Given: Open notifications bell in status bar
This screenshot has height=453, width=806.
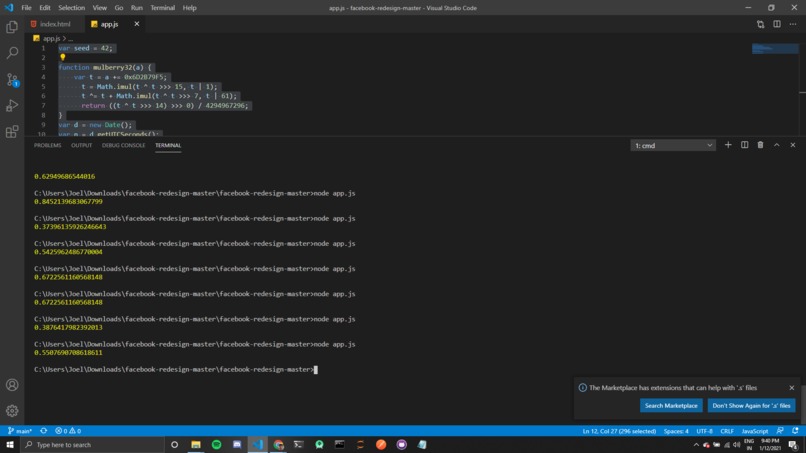Looking at the screenshot, I should point(795,431).
